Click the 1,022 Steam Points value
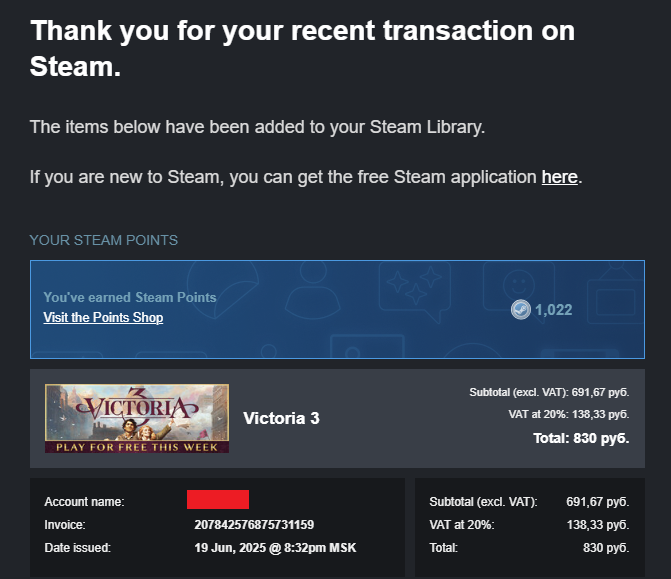Screen dimensions: 671x579 553,309
